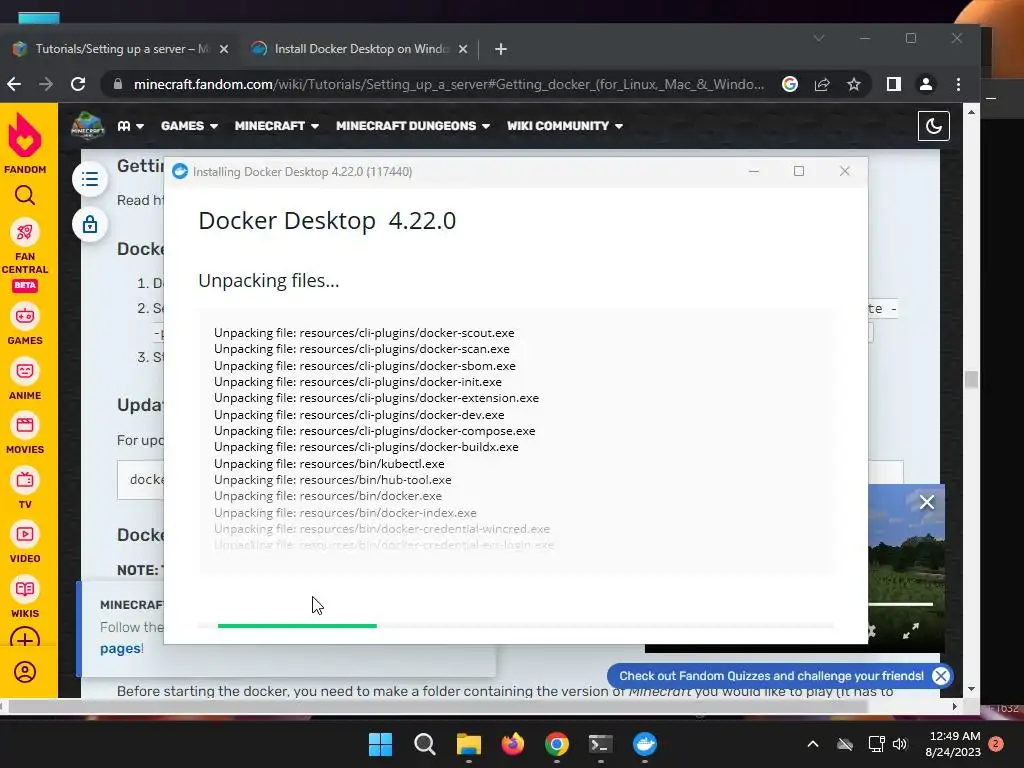Open the Windows Start menu
The height and width of the screenshot is (768, 1024).
pyautogui.click(x=380, y=744)
